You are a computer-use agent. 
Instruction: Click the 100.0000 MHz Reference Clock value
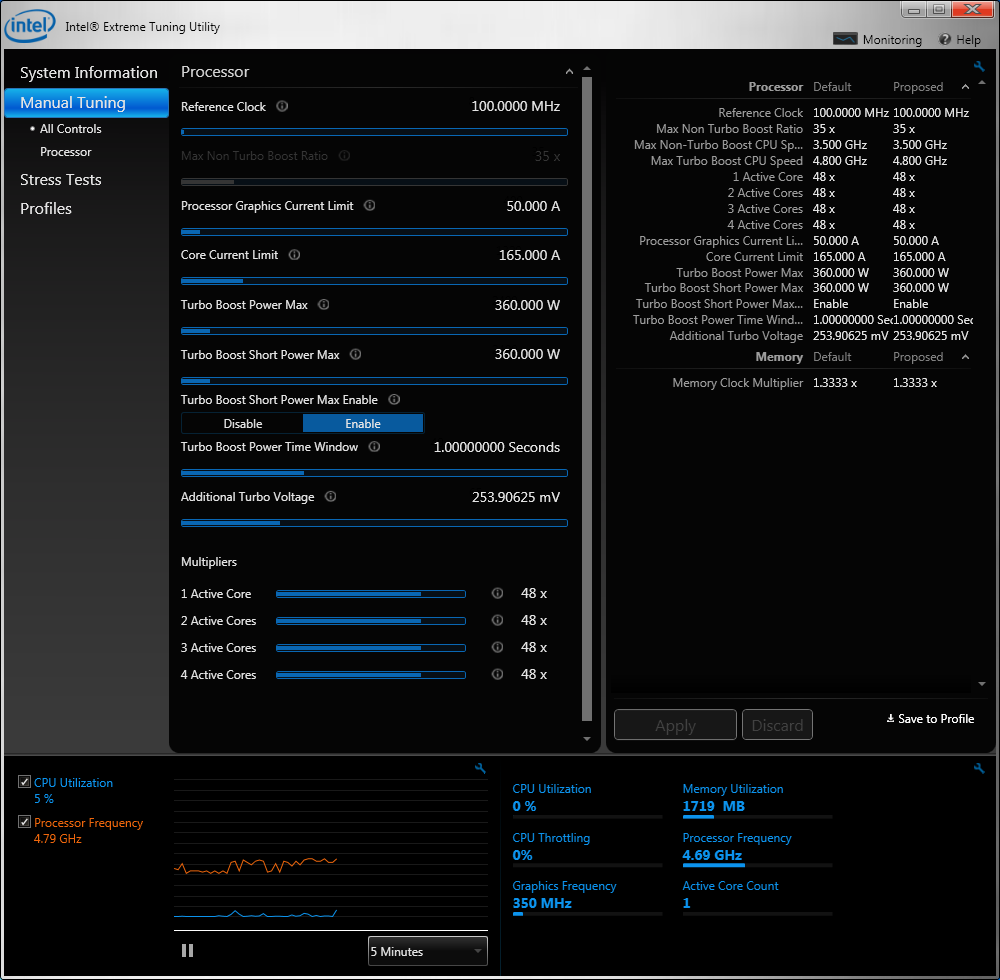click(x=515, y=106)
